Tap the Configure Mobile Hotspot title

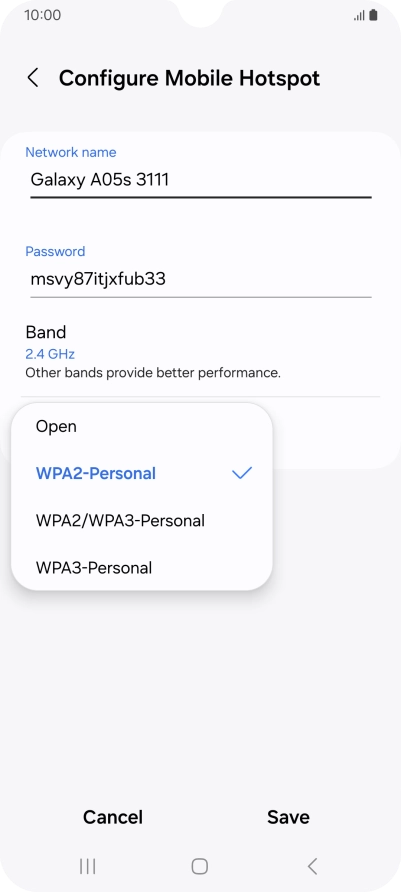189,78
